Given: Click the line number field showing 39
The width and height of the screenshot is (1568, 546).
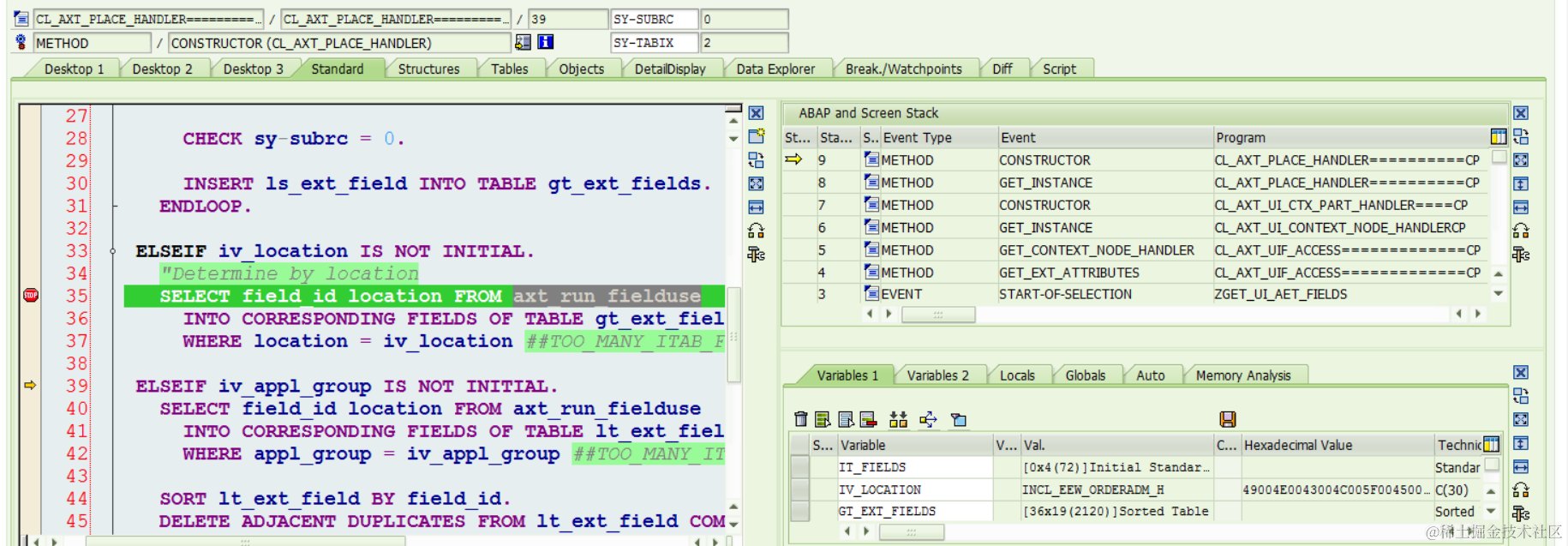Looking at the screenshot, I should (x=567, y=19).
